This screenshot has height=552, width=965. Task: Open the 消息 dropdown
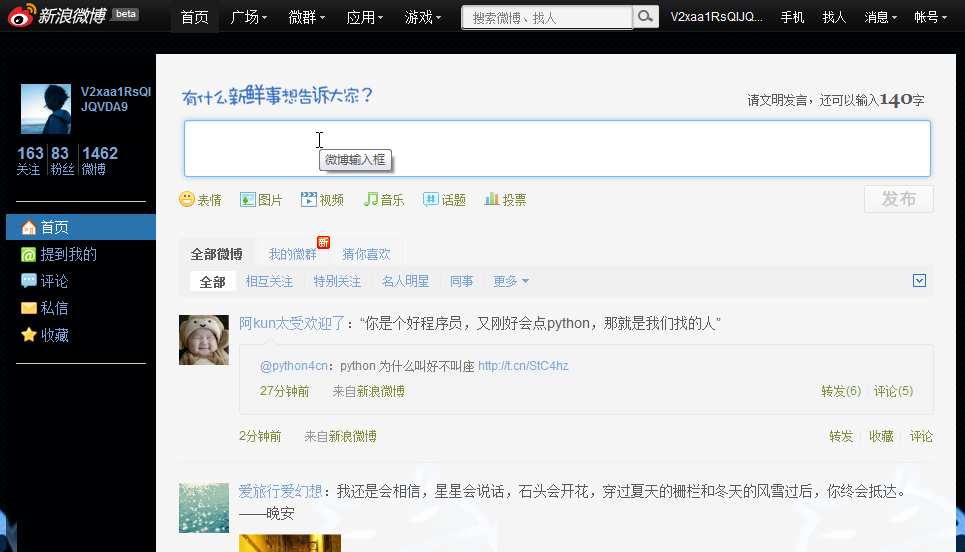click(880, 17)
